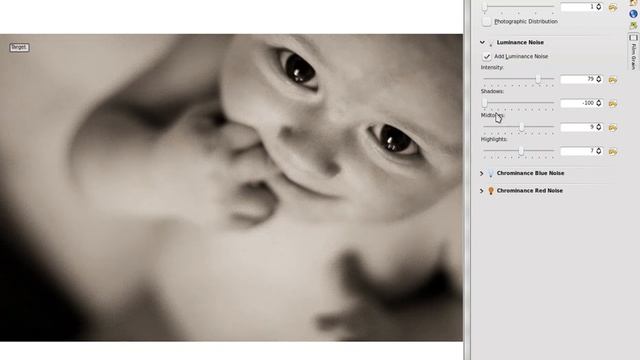Click the Shadows slider handle
Screen dimensions: 640x360
coord(484,103)
